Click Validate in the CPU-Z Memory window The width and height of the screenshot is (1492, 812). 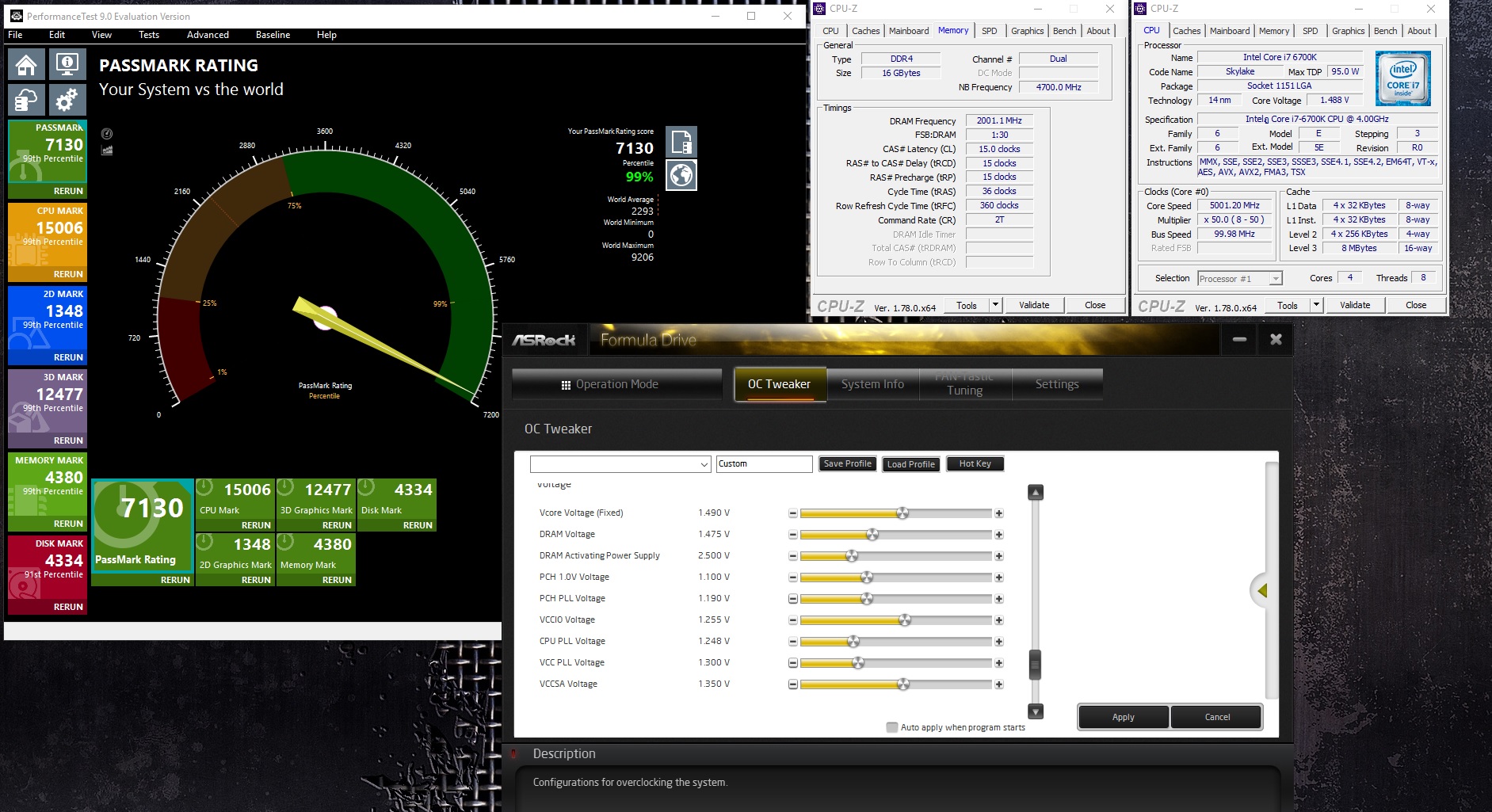1034,305
